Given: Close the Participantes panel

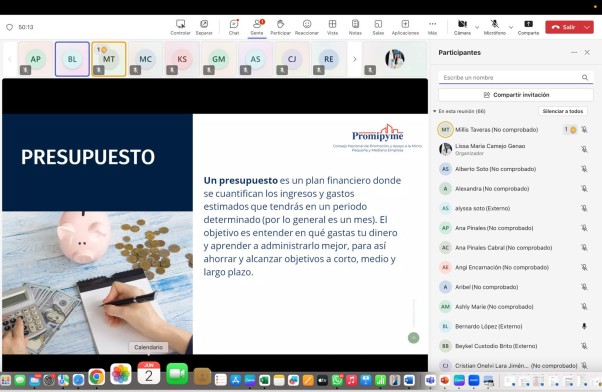Looking at the screenshot, I should tap(587, 52).
